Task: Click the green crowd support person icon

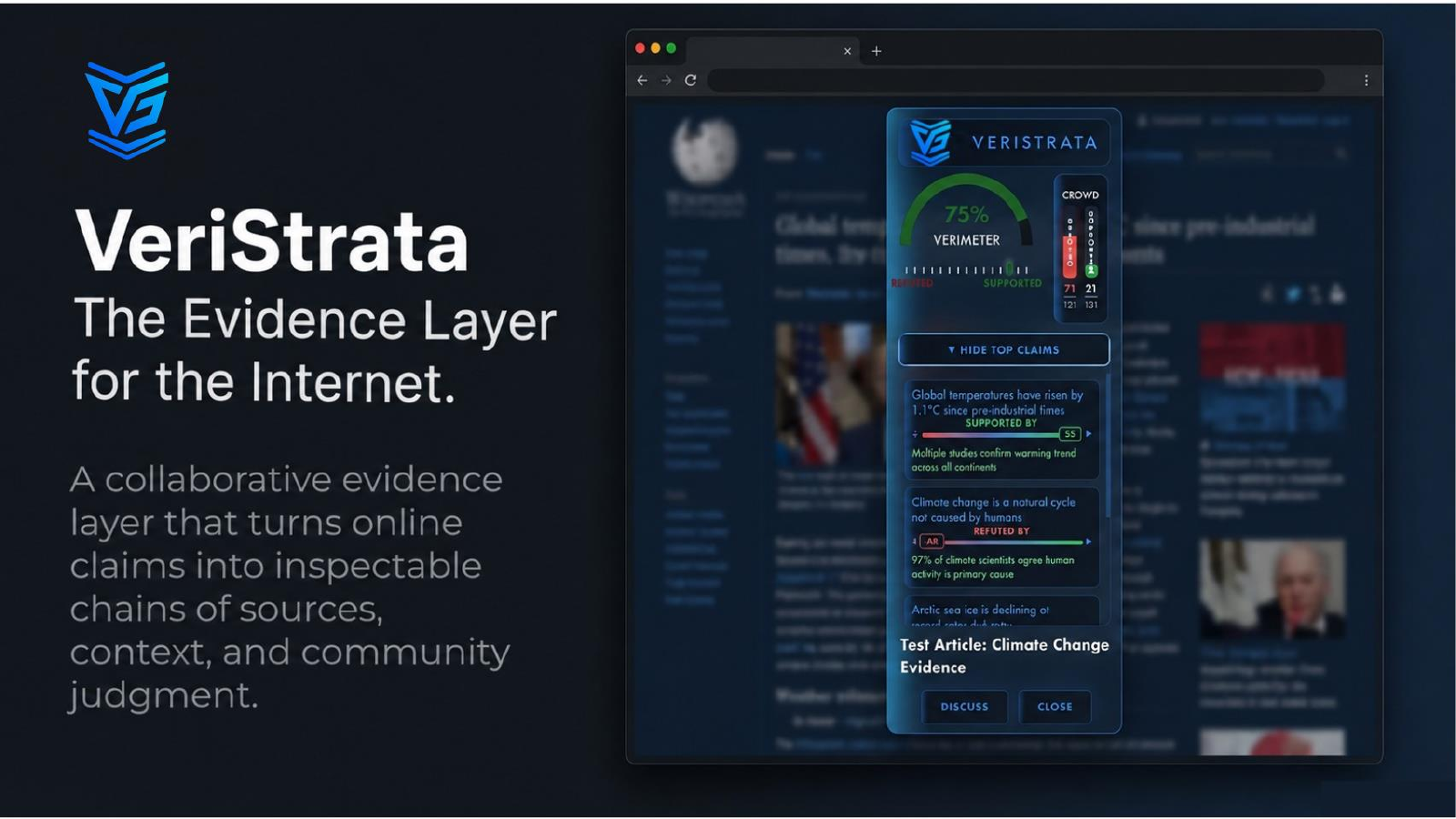Action: pos(1091,270)
